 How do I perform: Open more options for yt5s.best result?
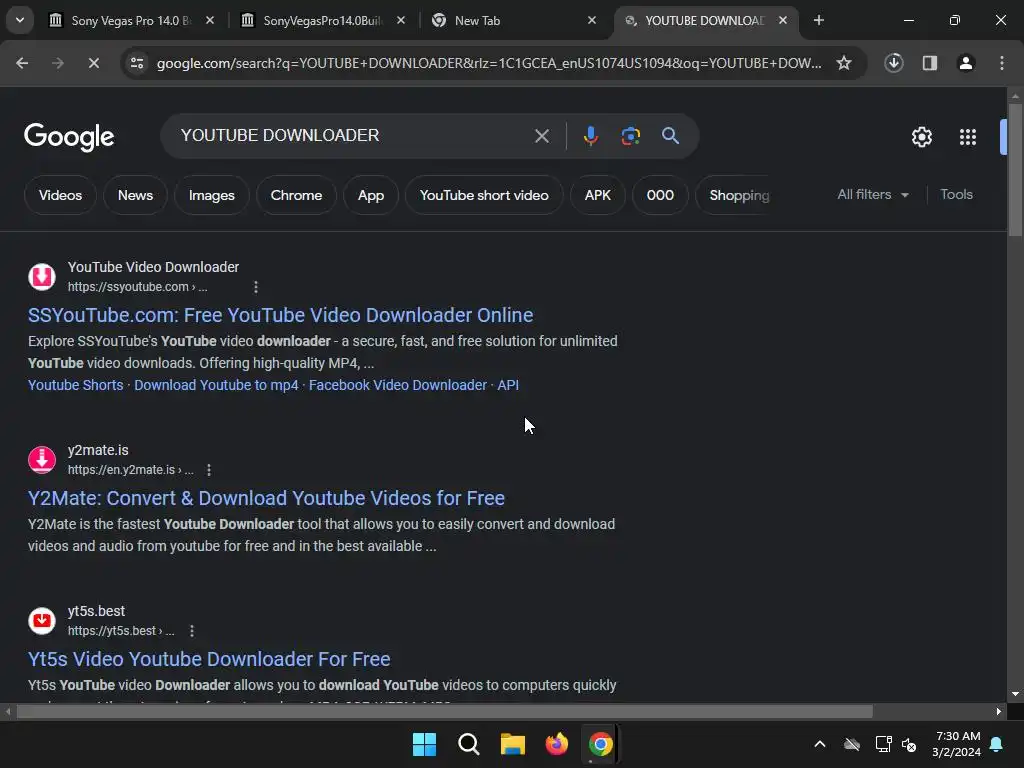coord(191,631)
